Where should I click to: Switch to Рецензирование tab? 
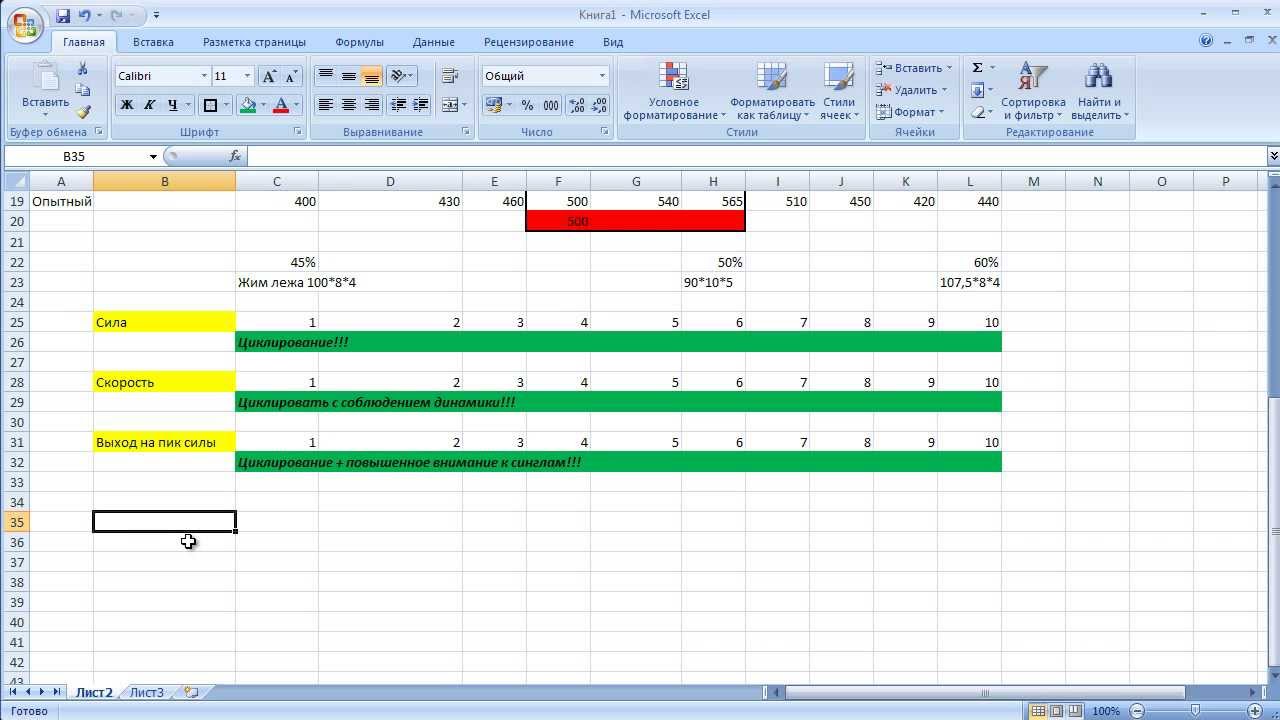pos(528,42)
